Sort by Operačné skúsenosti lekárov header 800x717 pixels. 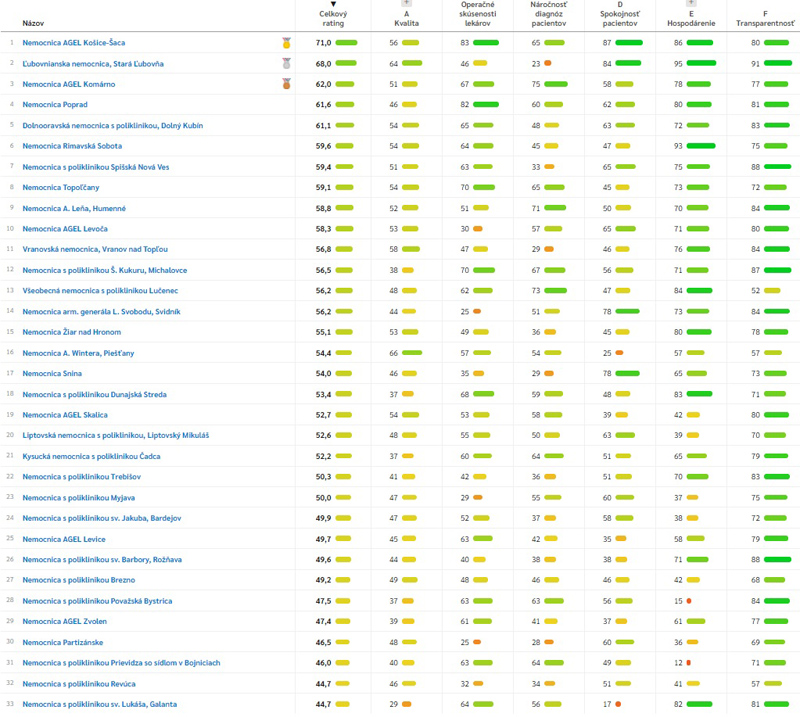pos(478,14)
